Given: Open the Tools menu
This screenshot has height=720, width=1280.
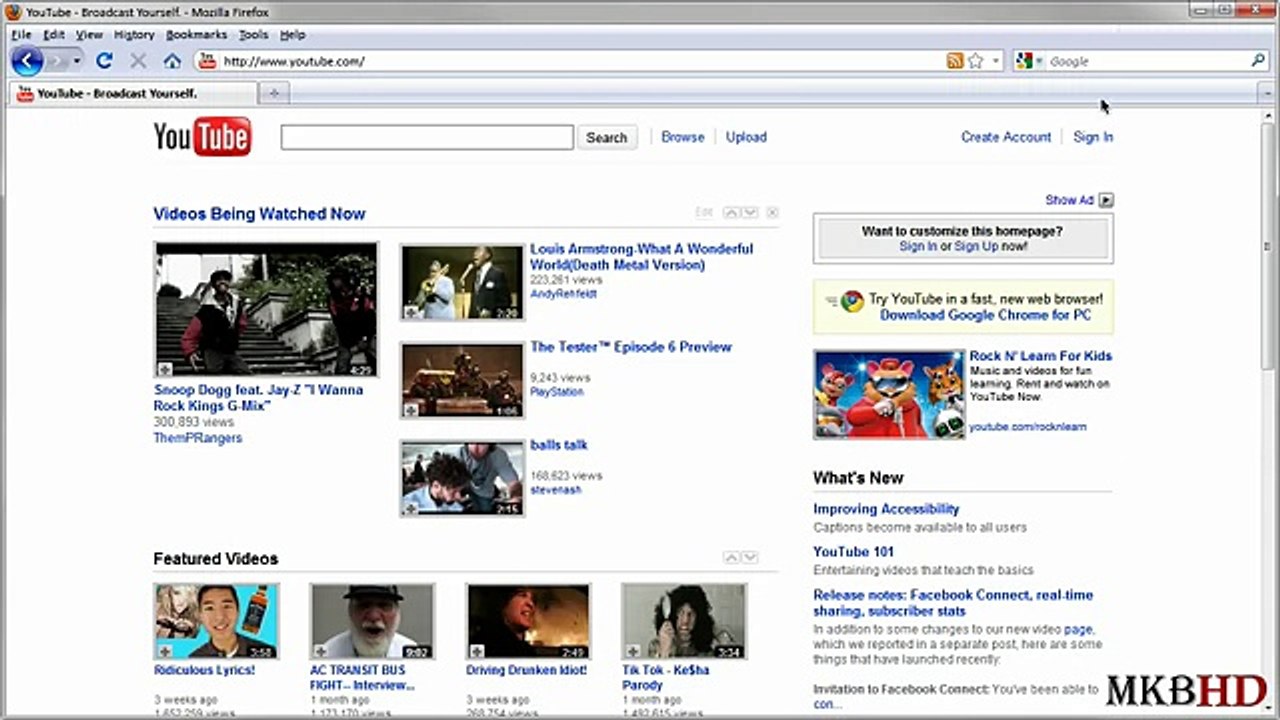Looking at the screenshot, I should pyautogui.click(x=253, y=34).
